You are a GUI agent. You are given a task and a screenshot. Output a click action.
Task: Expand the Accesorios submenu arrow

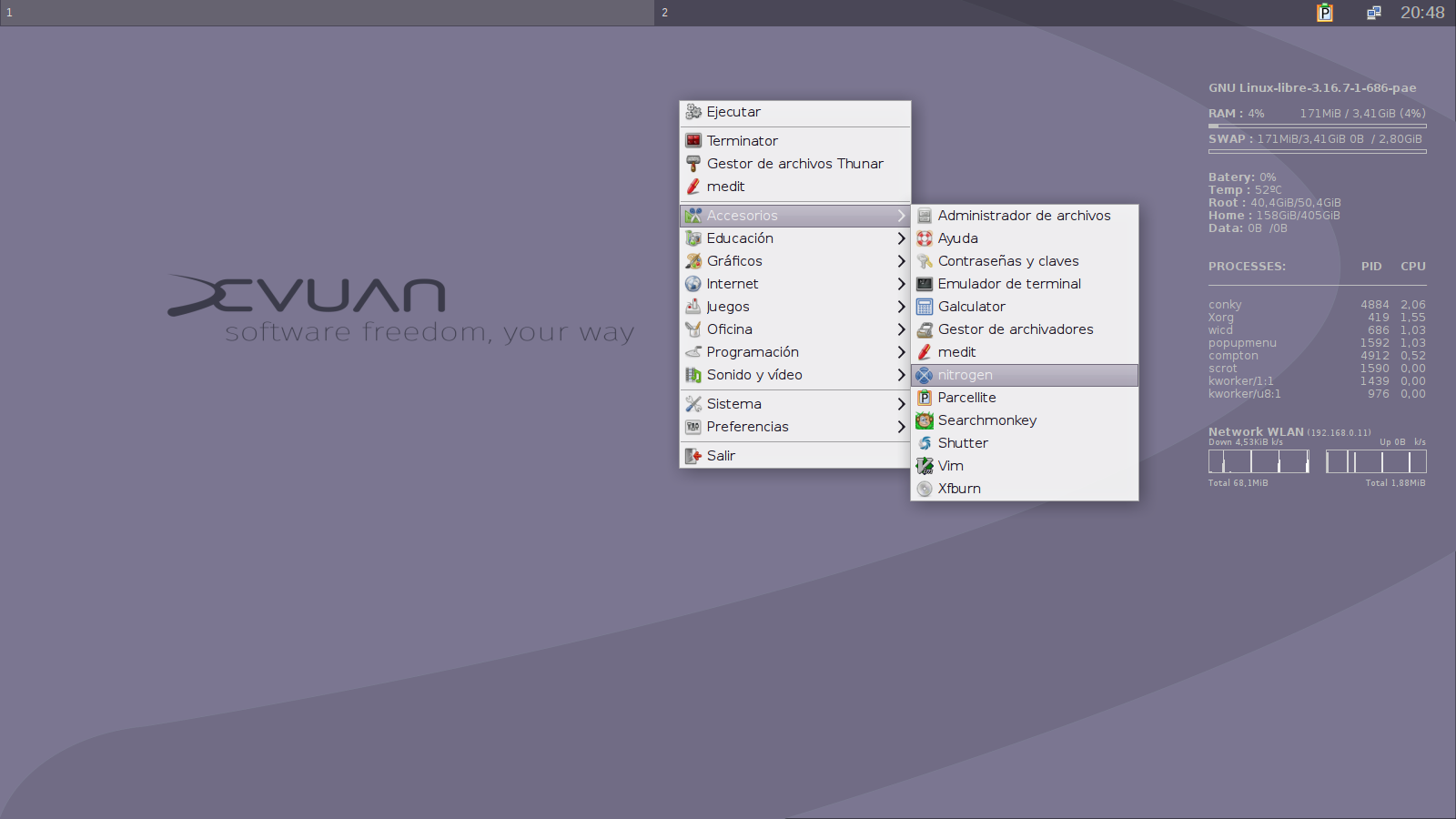coord(901,216)
